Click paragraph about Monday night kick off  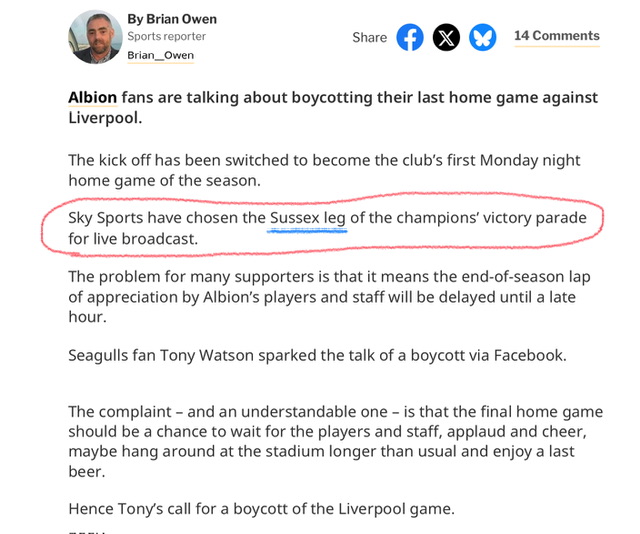coord(324,170)
